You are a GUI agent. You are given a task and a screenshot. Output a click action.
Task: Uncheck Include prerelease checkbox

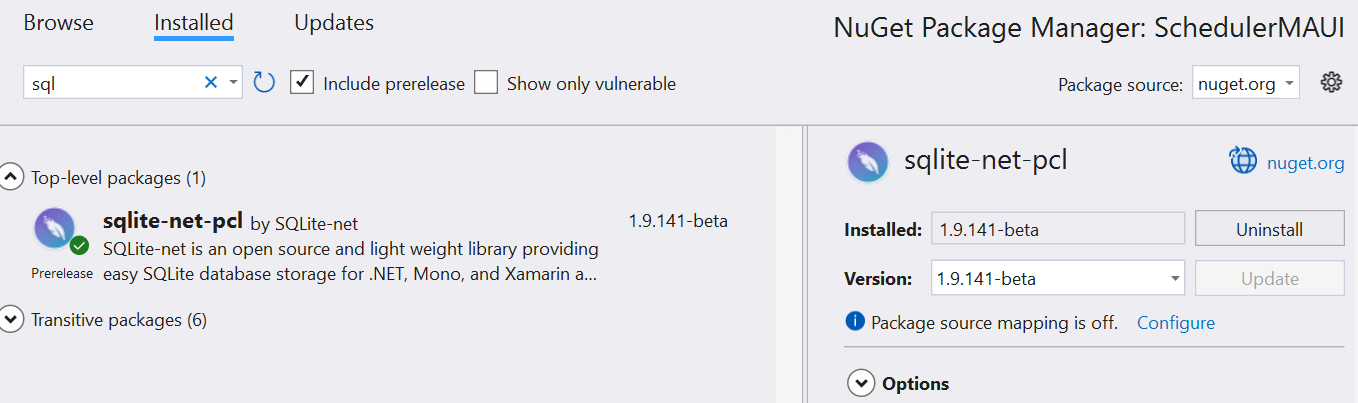302,83
